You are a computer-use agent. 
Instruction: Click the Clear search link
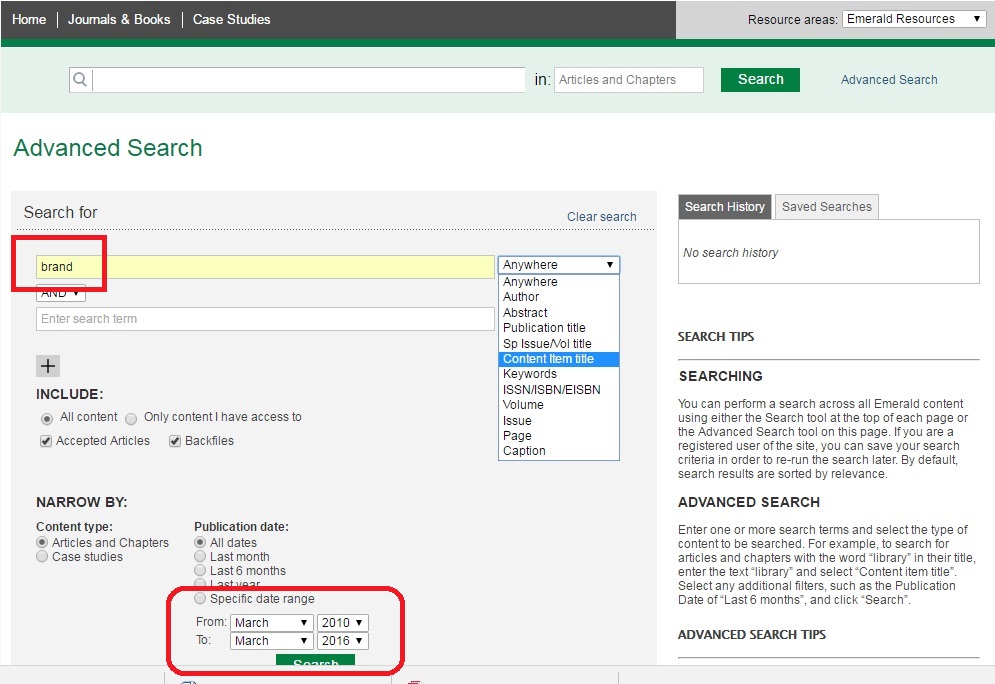pyautogui.click(x=602, y=217)
